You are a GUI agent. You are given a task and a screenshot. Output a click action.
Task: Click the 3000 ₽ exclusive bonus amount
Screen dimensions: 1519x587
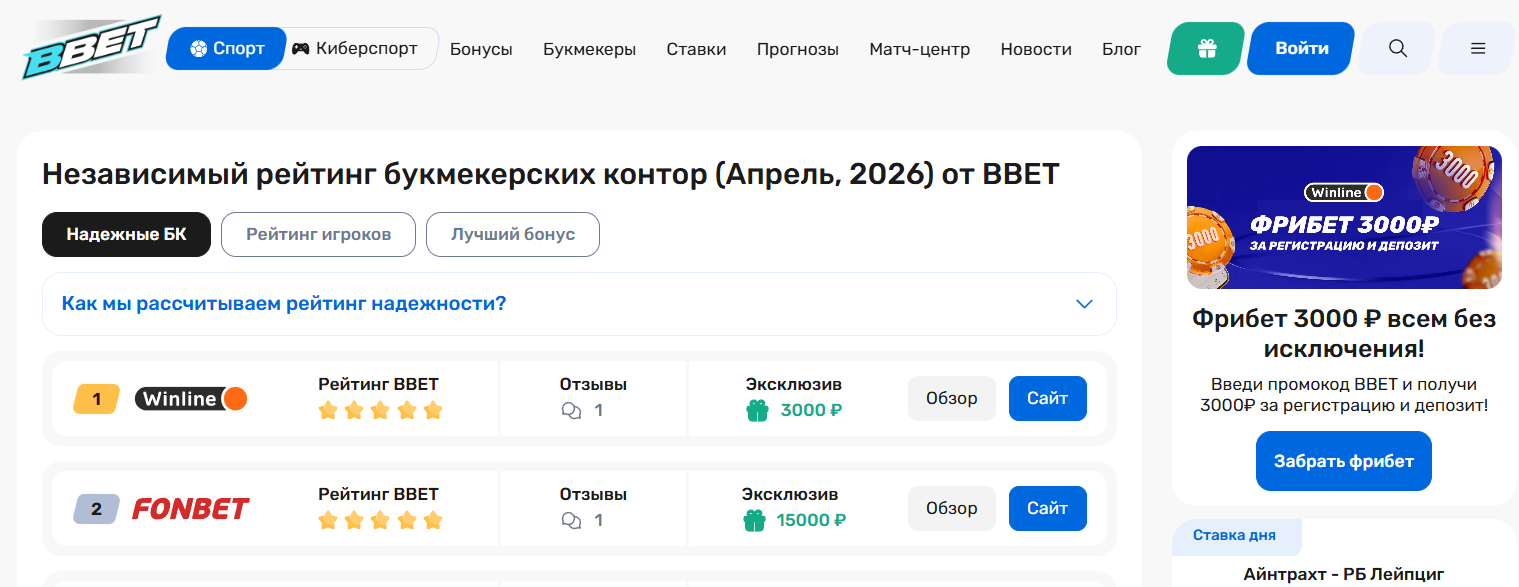[811, 410]
